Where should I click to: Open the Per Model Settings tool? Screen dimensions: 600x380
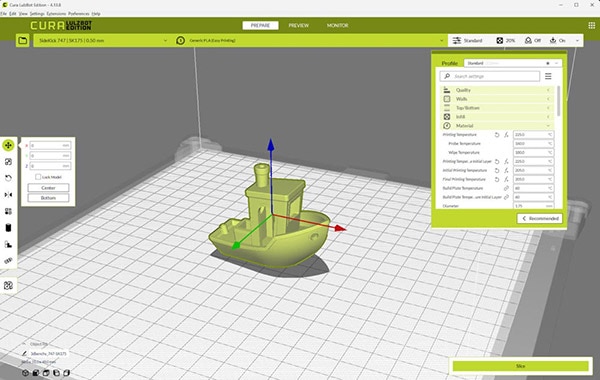click(8, 211)
